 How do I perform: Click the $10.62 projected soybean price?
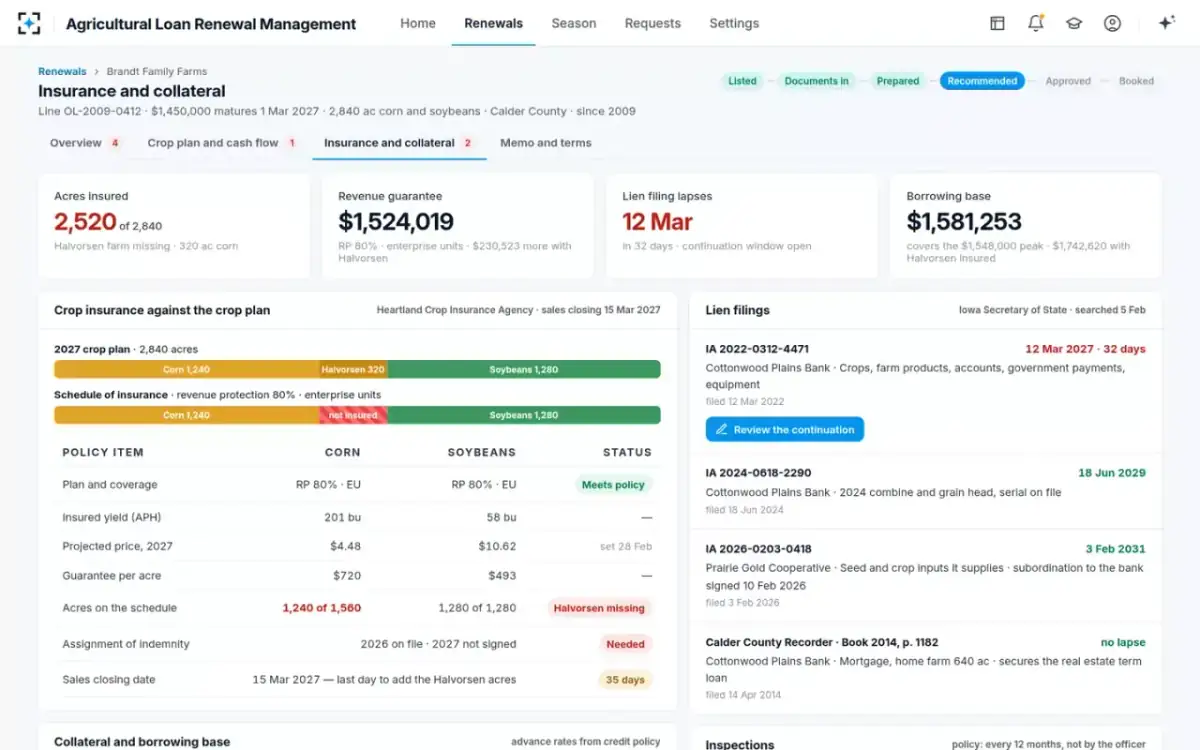(497, 546)
